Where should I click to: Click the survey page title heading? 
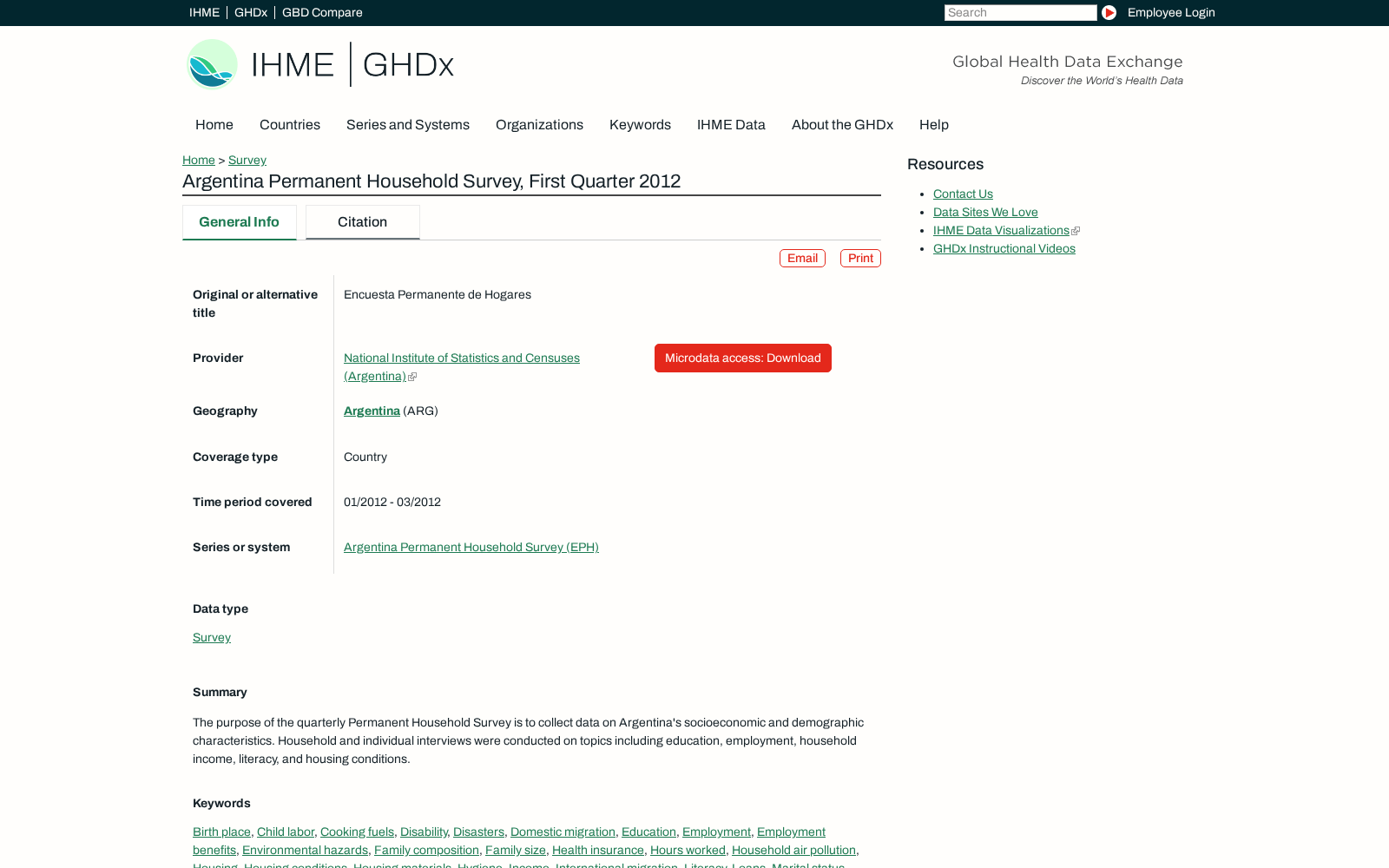coord(431,181)
